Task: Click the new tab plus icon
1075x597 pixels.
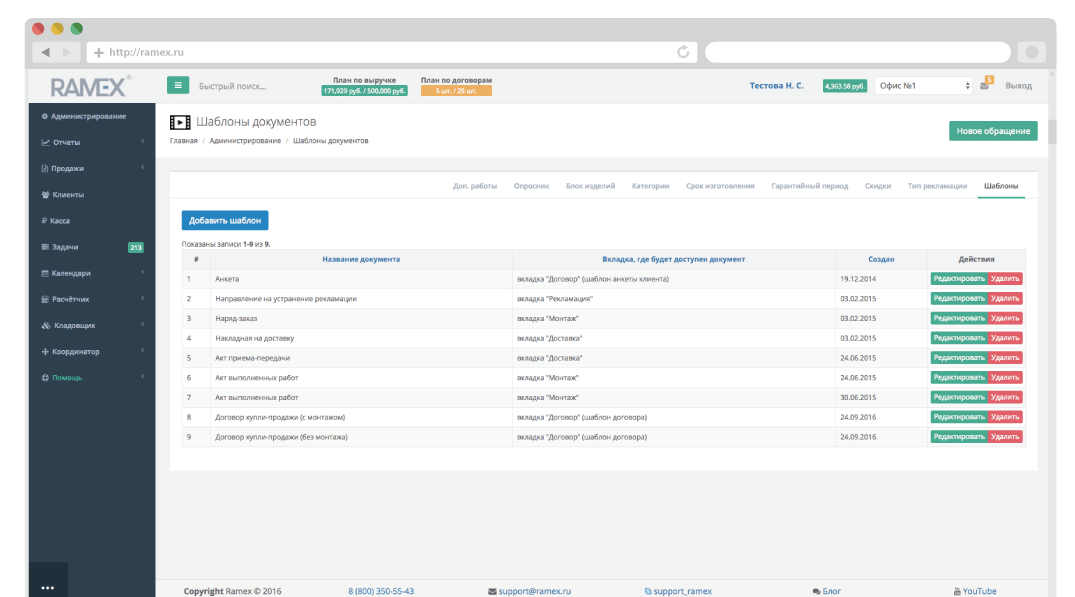Action: tap(99, 52)
